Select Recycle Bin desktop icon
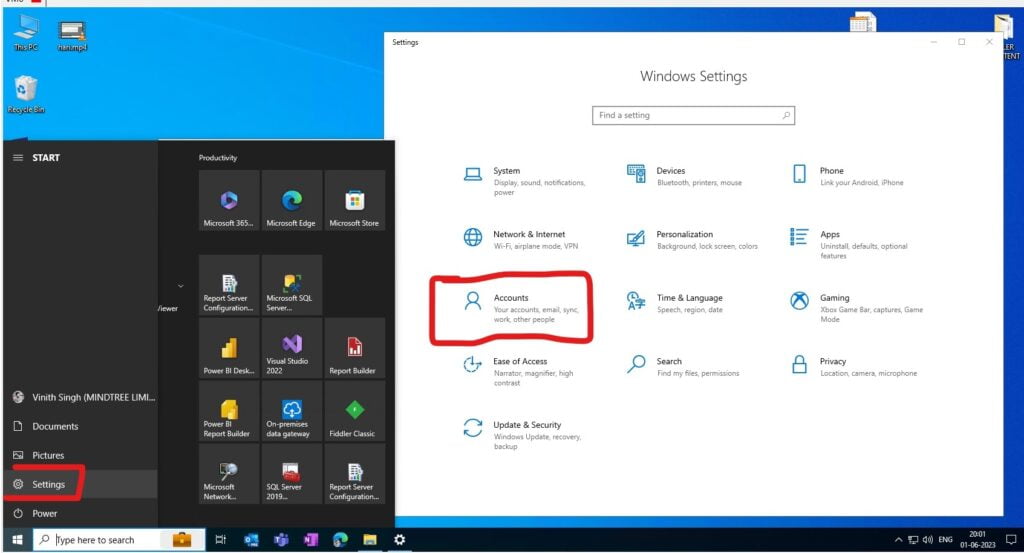 (26, 95)
